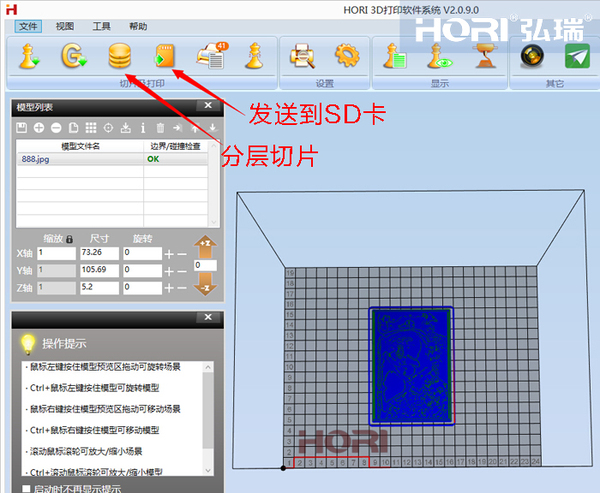Open the print queue icon with 41 badge
The image size is (600, 493).
pos(212,56)
